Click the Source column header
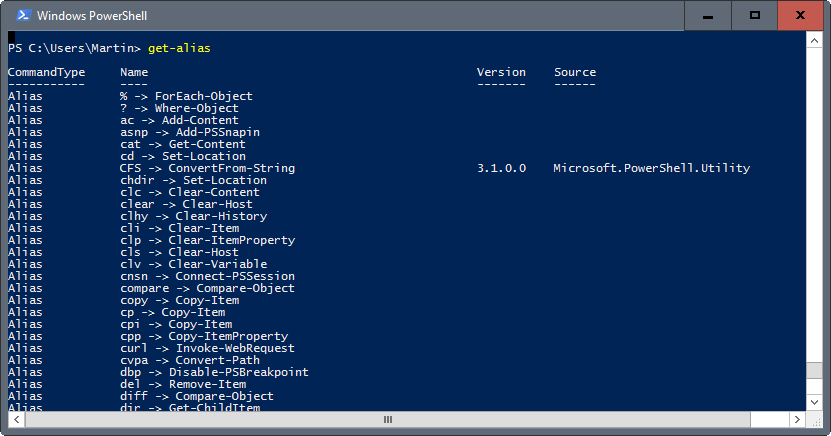Screen dimensions: 831x436 575,72
